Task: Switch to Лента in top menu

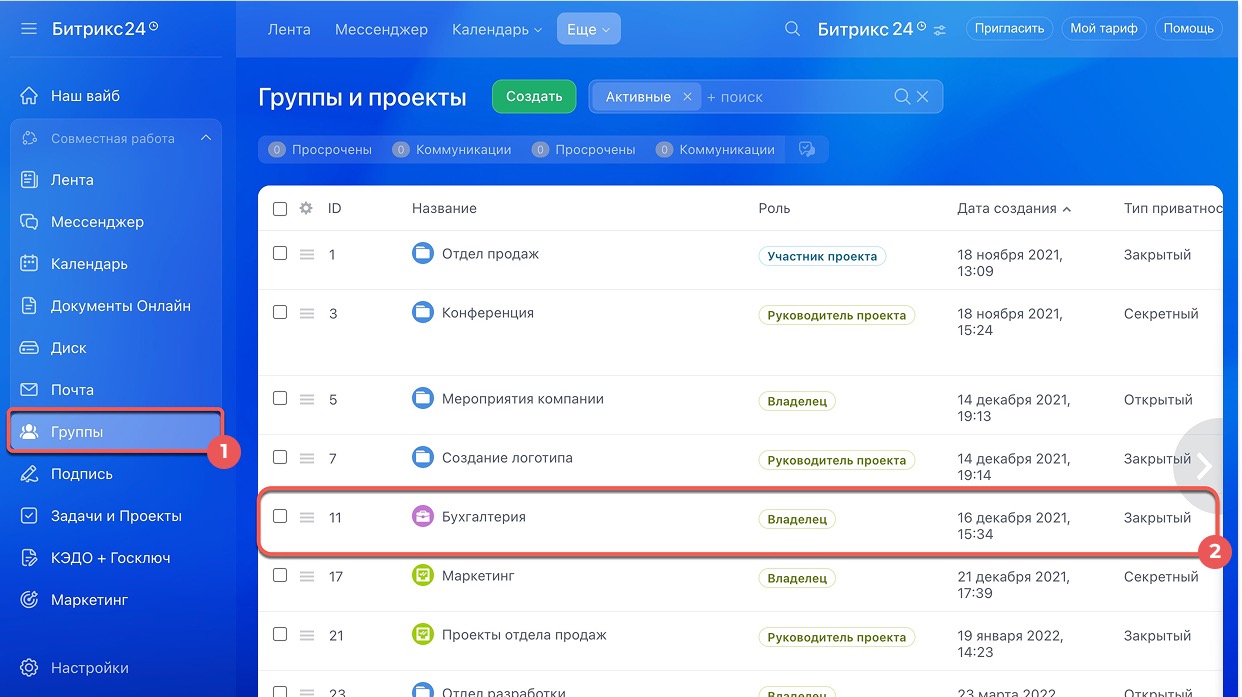Action: click(289, 30)
